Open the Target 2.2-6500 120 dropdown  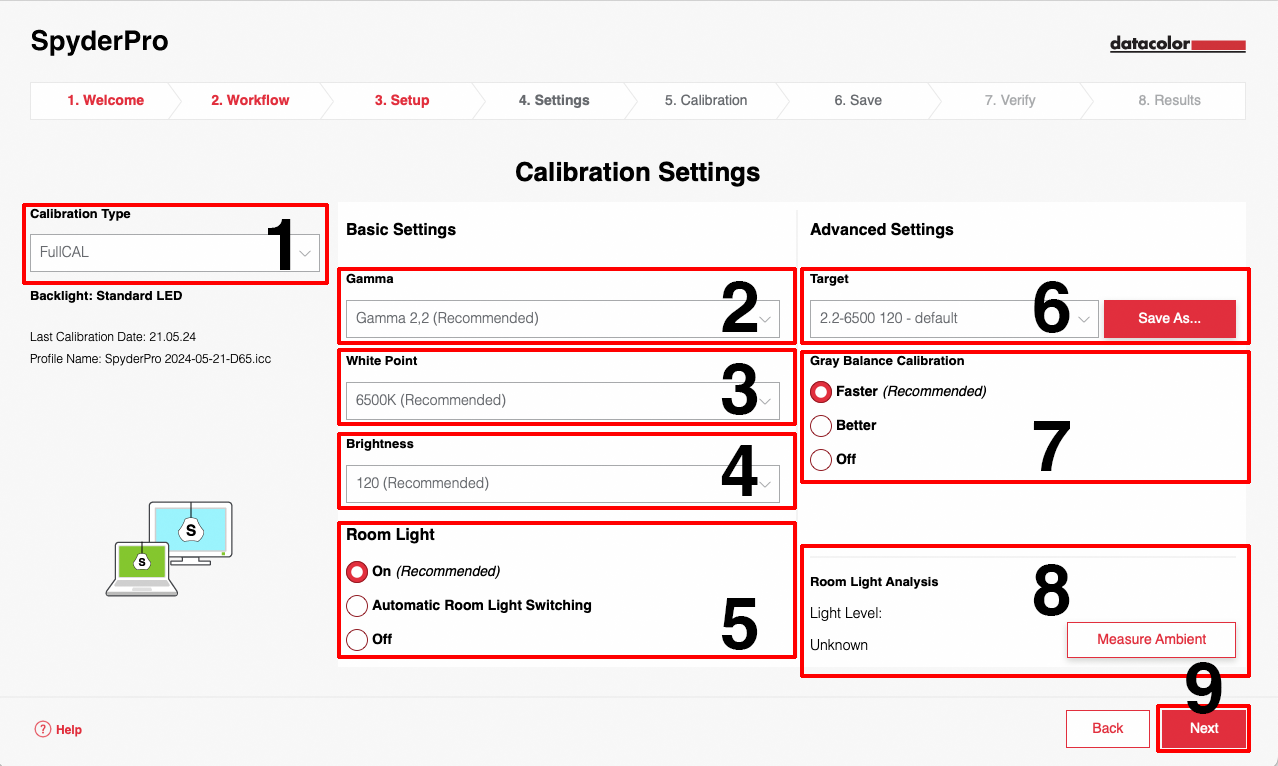pyautogui.click(x=954, y=319)
